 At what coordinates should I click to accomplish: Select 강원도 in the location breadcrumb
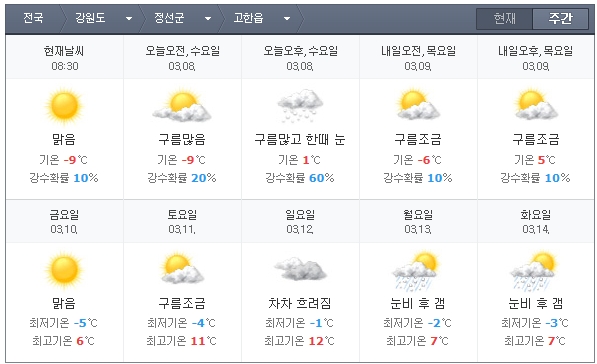pyautogui.click(x=90, y=18)
